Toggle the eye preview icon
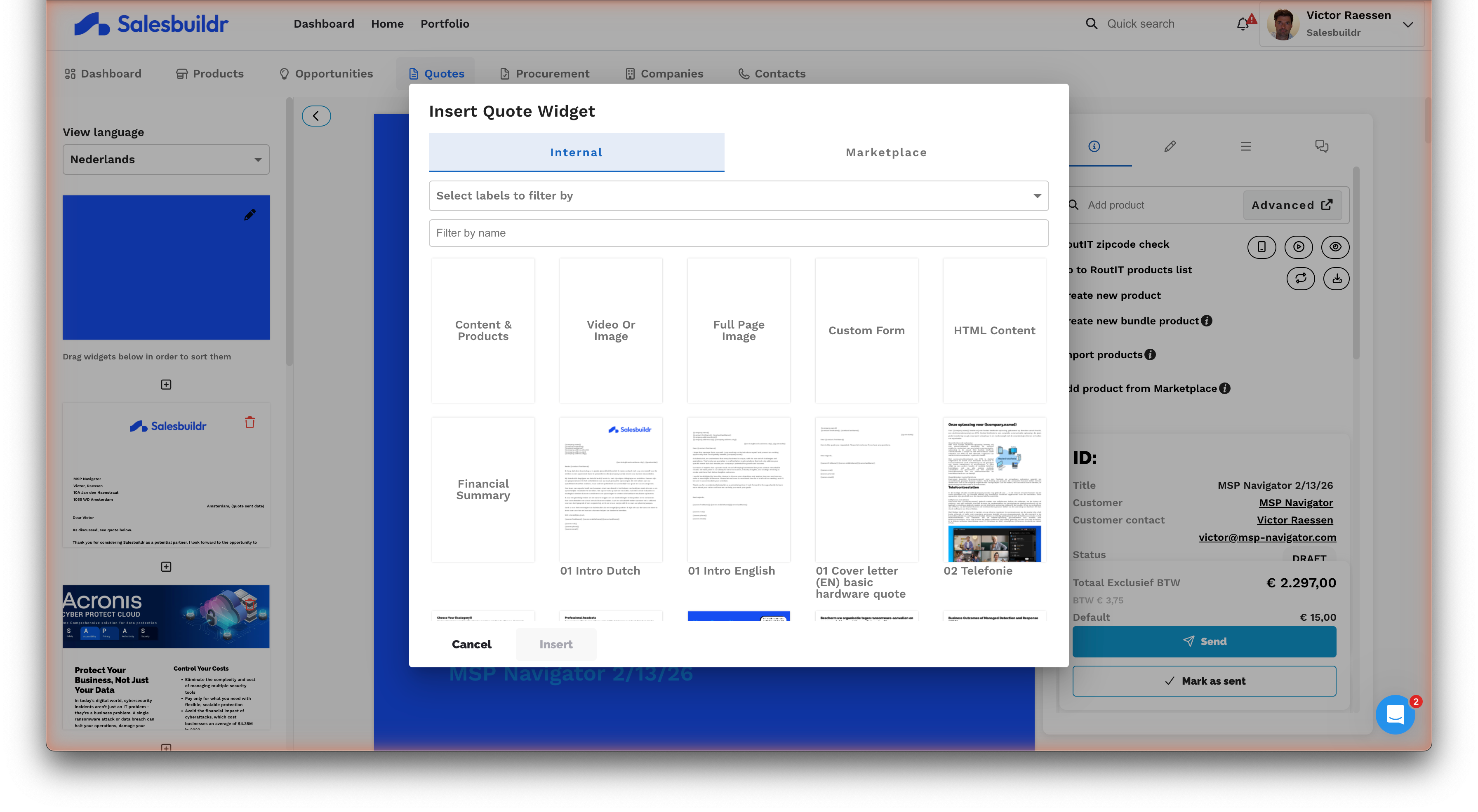The image size is (1478, 812). (x=1335, y=246)
